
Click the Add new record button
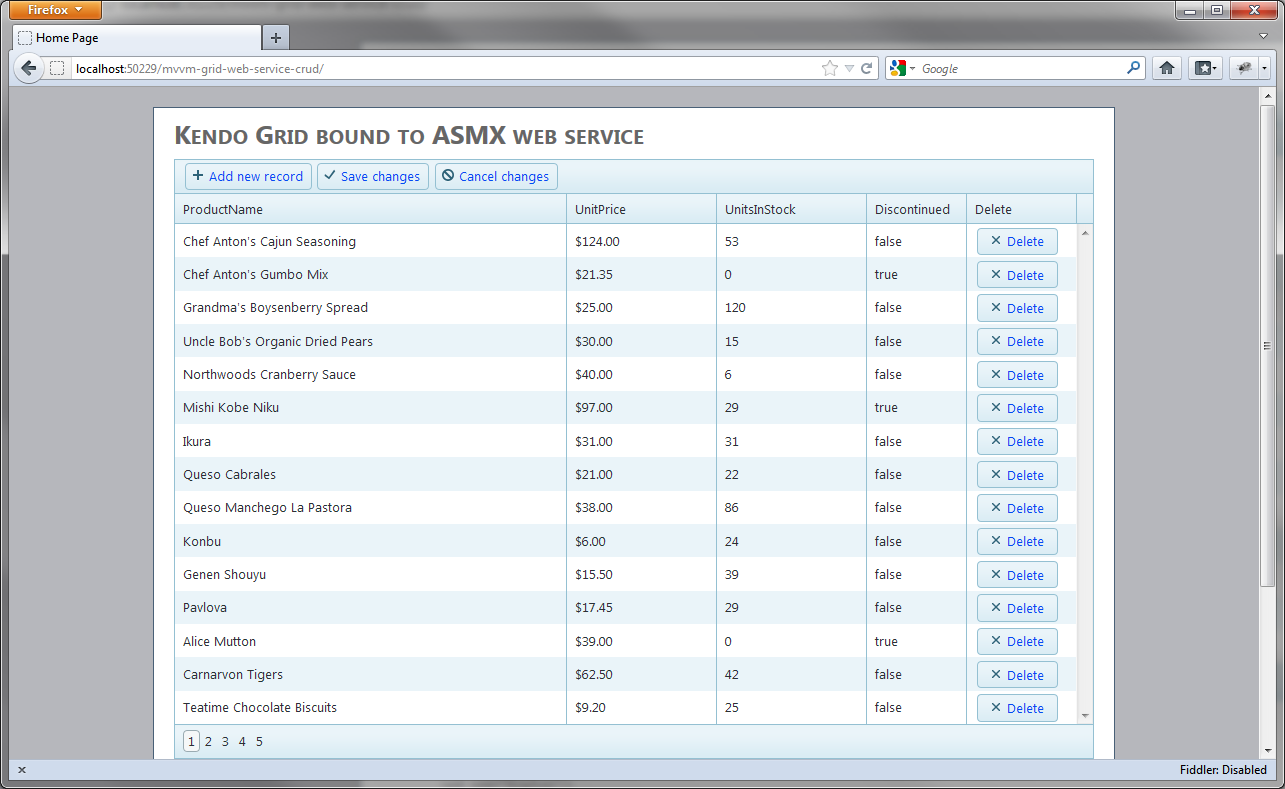[248, 176]
